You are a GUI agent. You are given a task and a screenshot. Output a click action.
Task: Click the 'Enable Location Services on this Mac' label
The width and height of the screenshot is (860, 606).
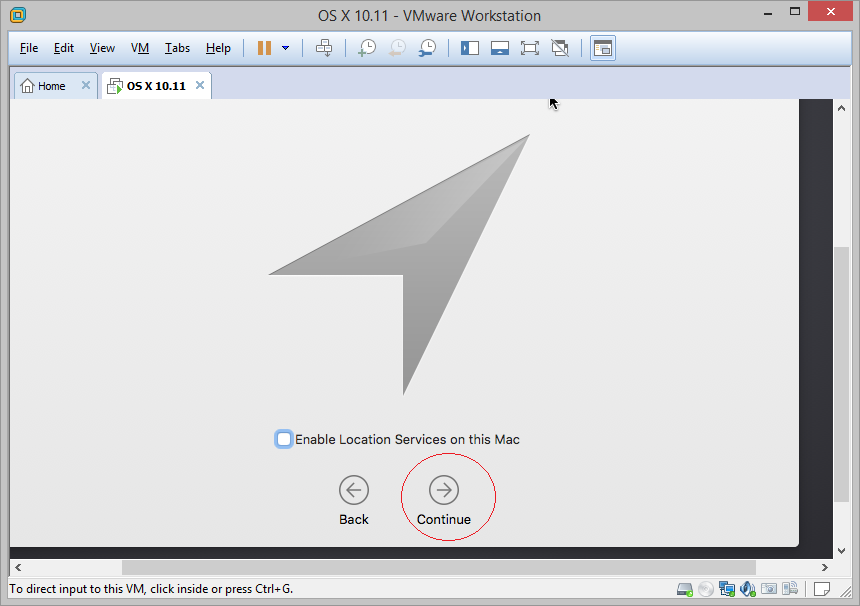[x=408, y=439]
